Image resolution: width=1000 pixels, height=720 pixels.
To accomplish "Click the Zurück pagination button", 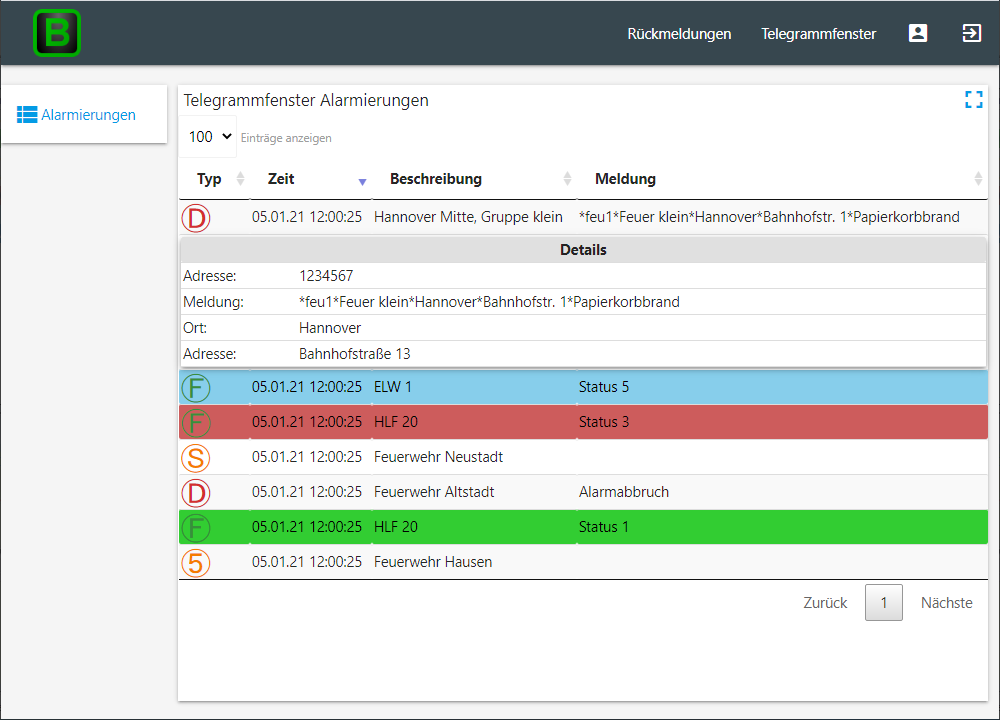I will (x=825, y=603).
